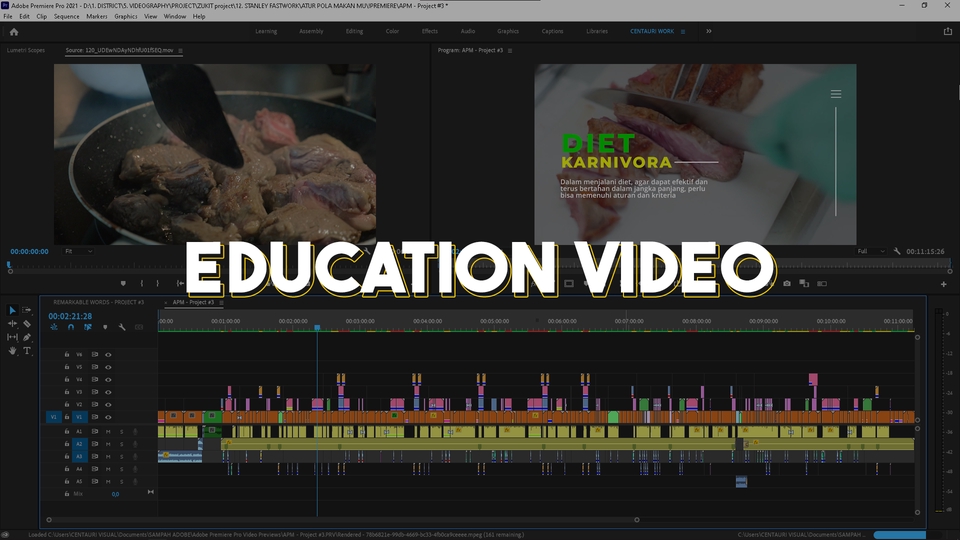Click Mark Out in Source monitor
Image resolution: width=960 pixels, height=540 pixels.
pos(157,283)
